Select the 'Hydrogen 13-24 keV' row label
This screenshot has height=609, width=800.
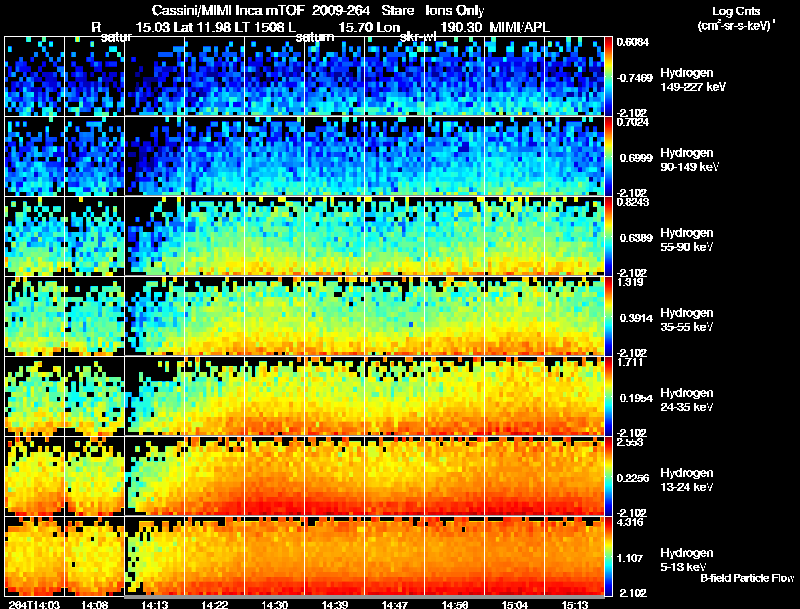tap(687, 480)
